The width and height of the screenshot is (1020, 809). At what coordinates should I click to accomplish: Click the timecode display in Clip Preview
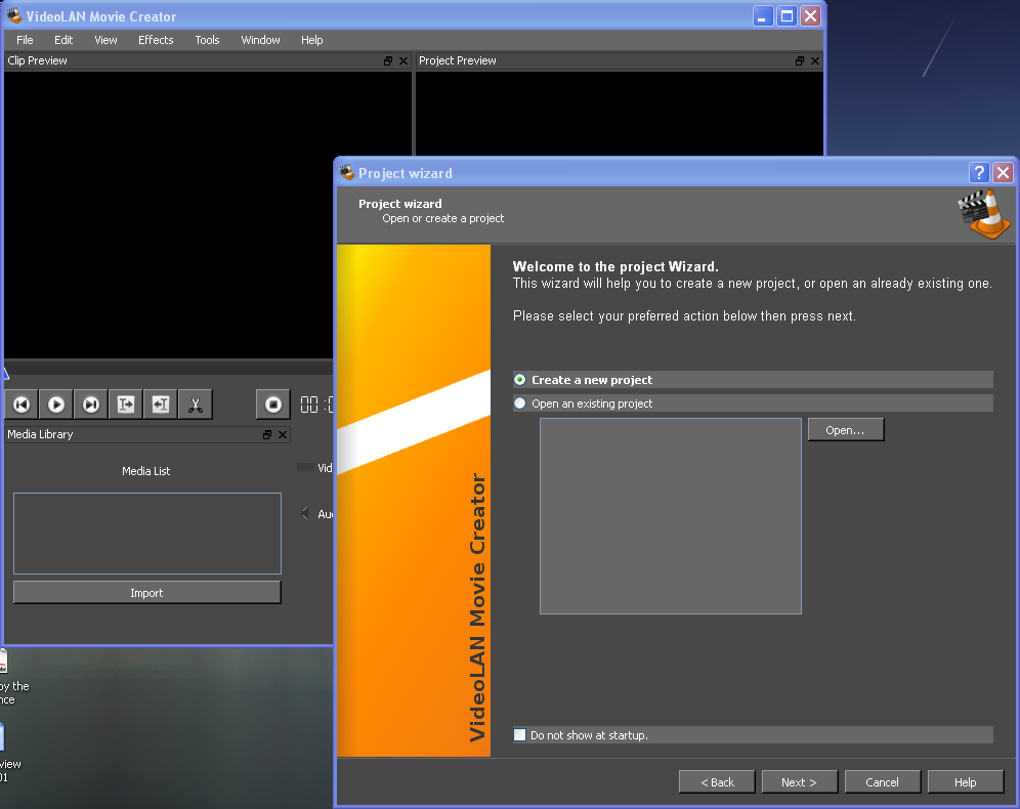pyautogui.click(x=316, y=404)
